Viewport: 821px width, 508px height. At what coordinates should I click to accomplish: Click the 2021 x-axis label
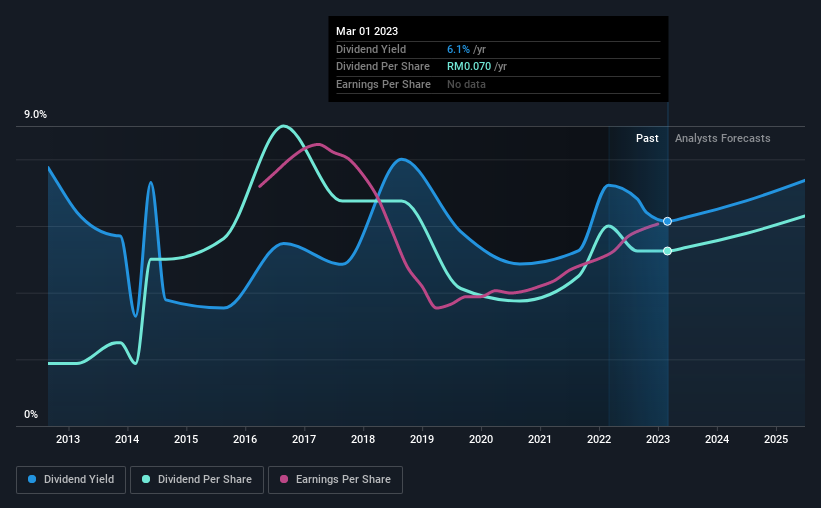(x=540, y=439)
